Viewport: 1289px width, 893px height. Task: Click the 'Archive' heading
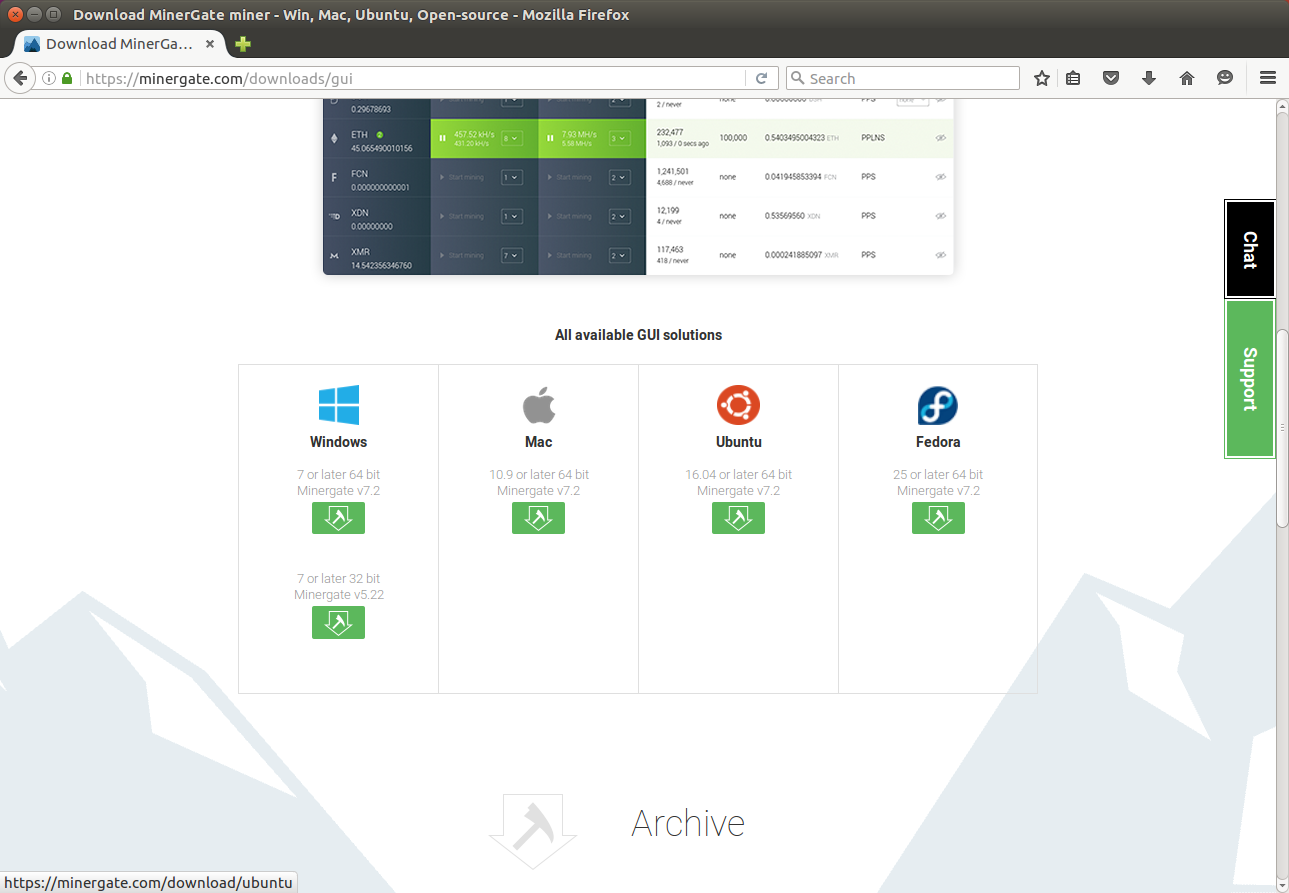pyautogui.click(x=688, y=823)
